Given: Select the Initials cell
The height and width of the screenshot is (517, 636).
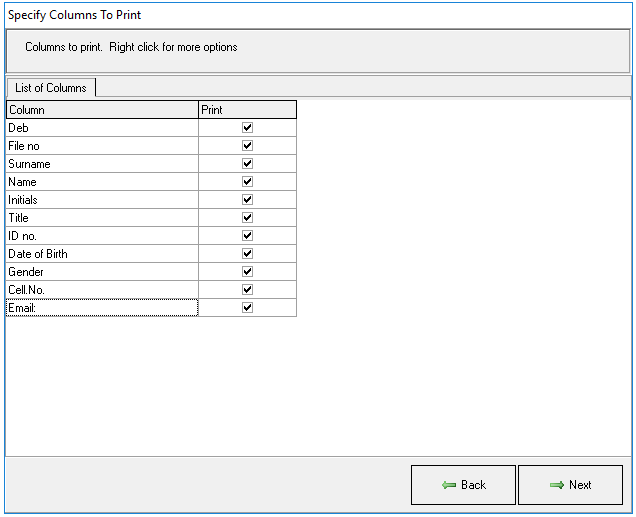Looking at the screenshot, I should click(102, 200).
